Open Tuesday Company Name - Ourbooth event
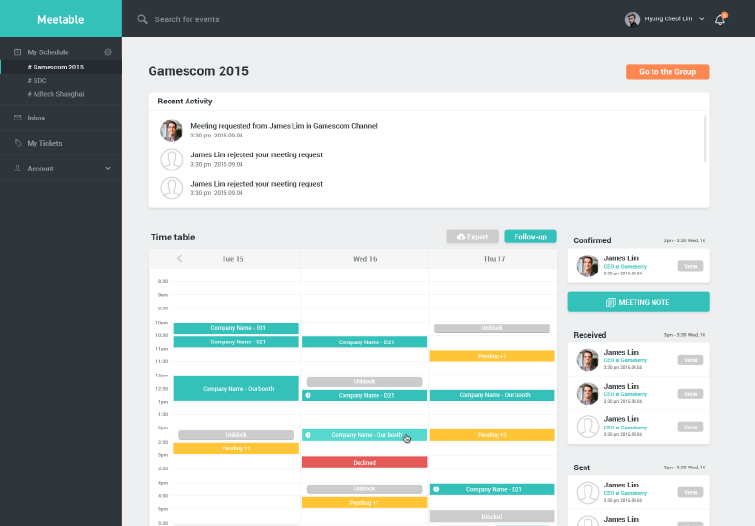 [x=236, y=388]
